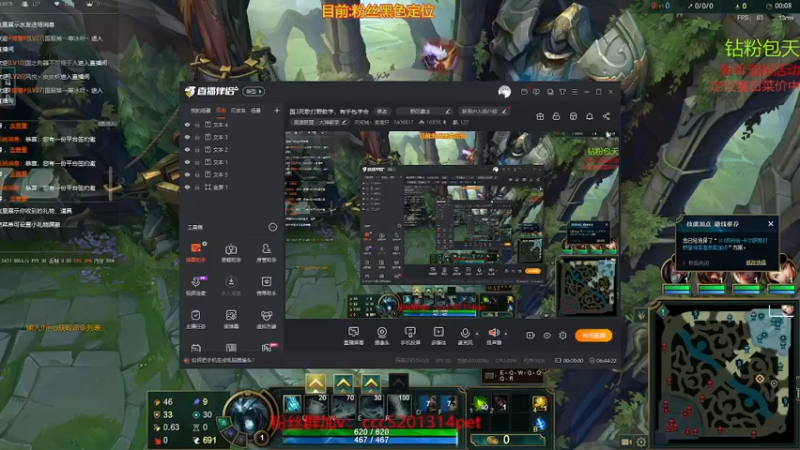The width and height of the screenshot is (800, 450).
Task: Open the orange danmaku assistant tool
Action: (x=196, y=253)
